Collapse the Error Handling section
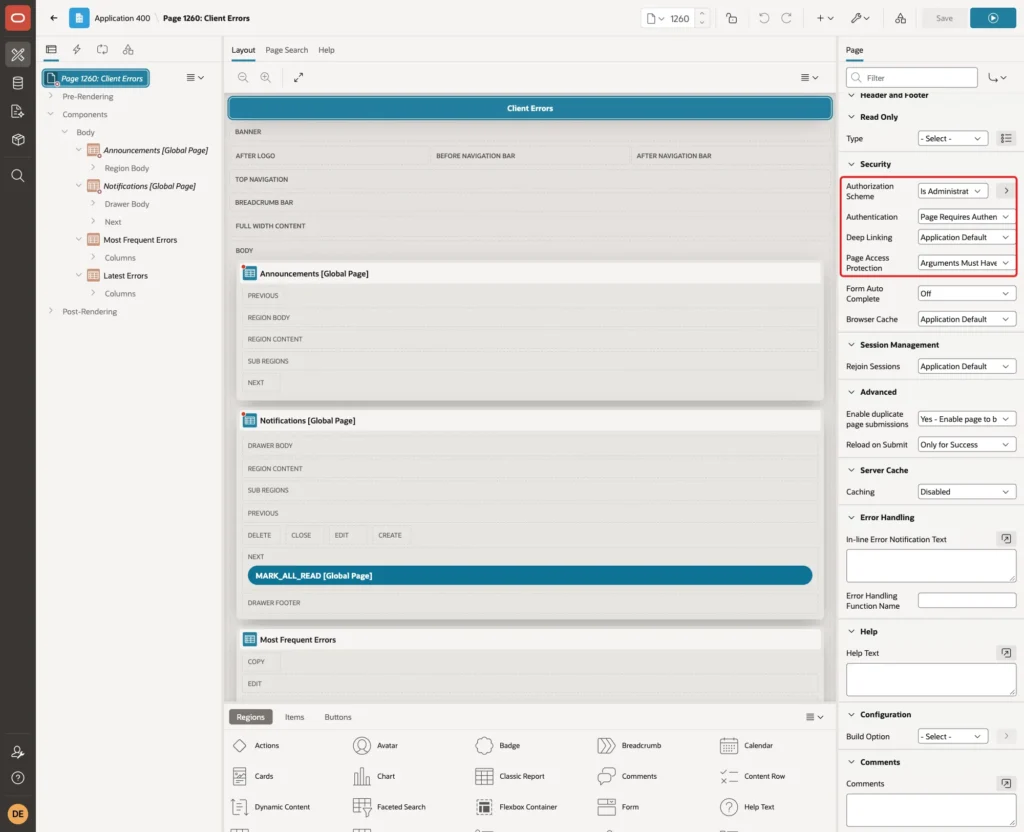The width and height of the screenshot is (1024, 832). 851,517
